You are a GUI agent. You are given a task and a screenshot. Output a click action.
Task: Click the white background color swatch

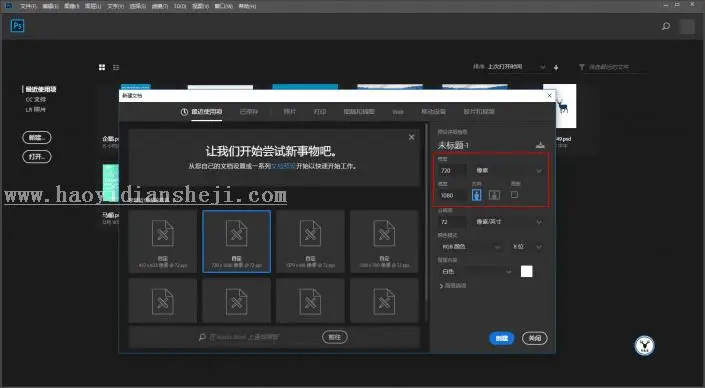pyautogui.click(x=527, y=272)
